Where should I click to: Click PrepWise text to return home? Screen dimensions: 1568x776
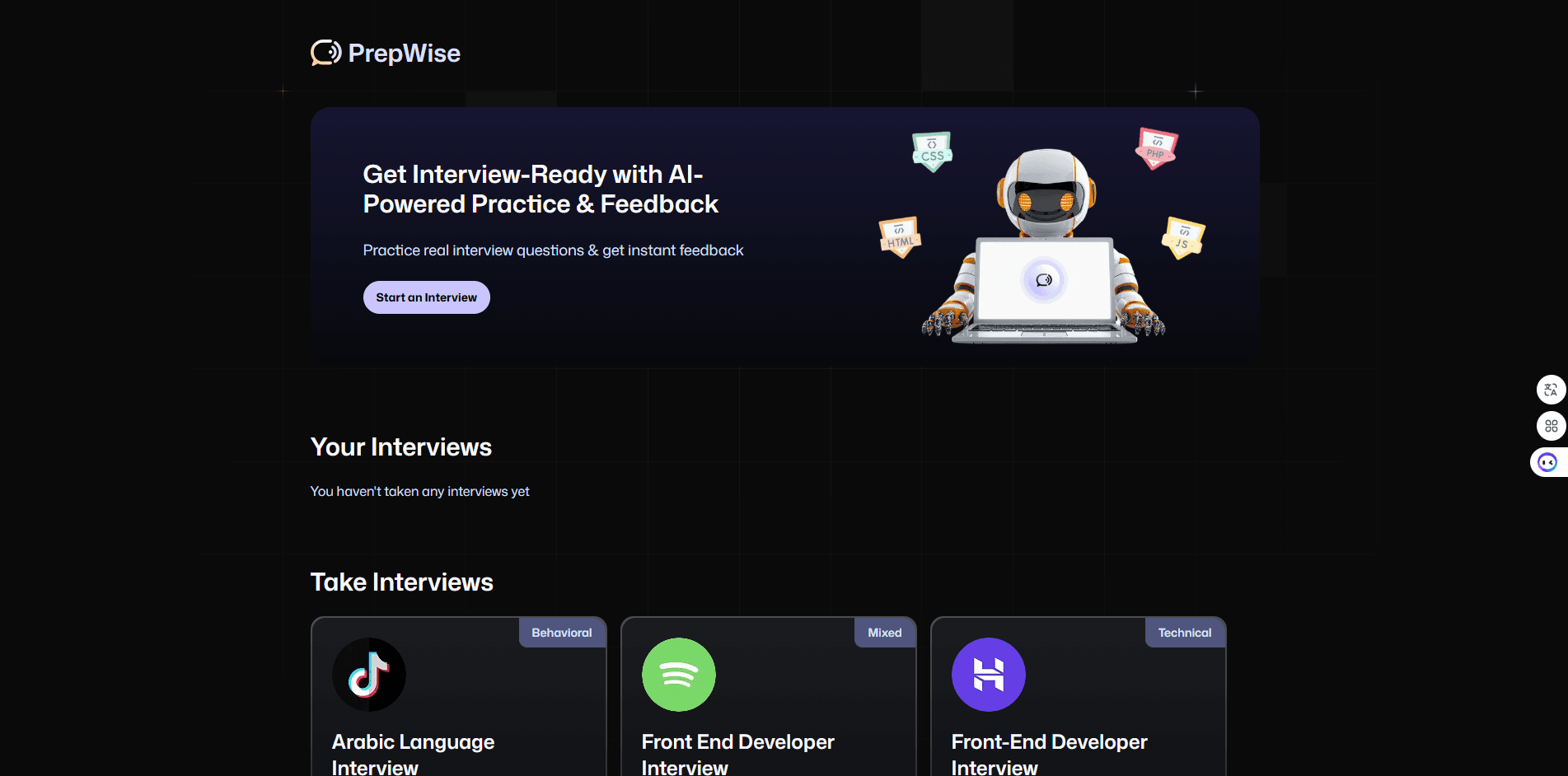click(404, 53)
